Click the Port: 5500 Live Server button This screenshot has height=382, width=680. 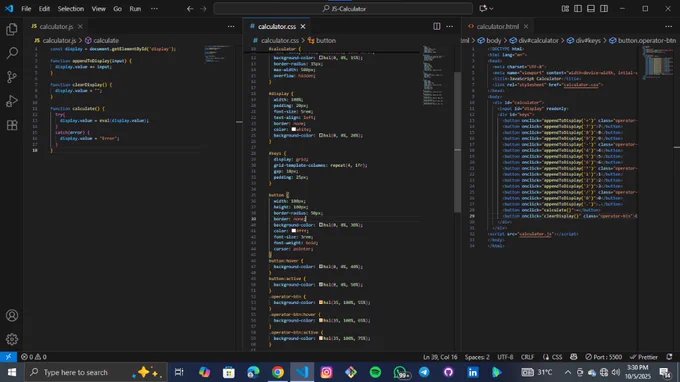coord(603,357)
